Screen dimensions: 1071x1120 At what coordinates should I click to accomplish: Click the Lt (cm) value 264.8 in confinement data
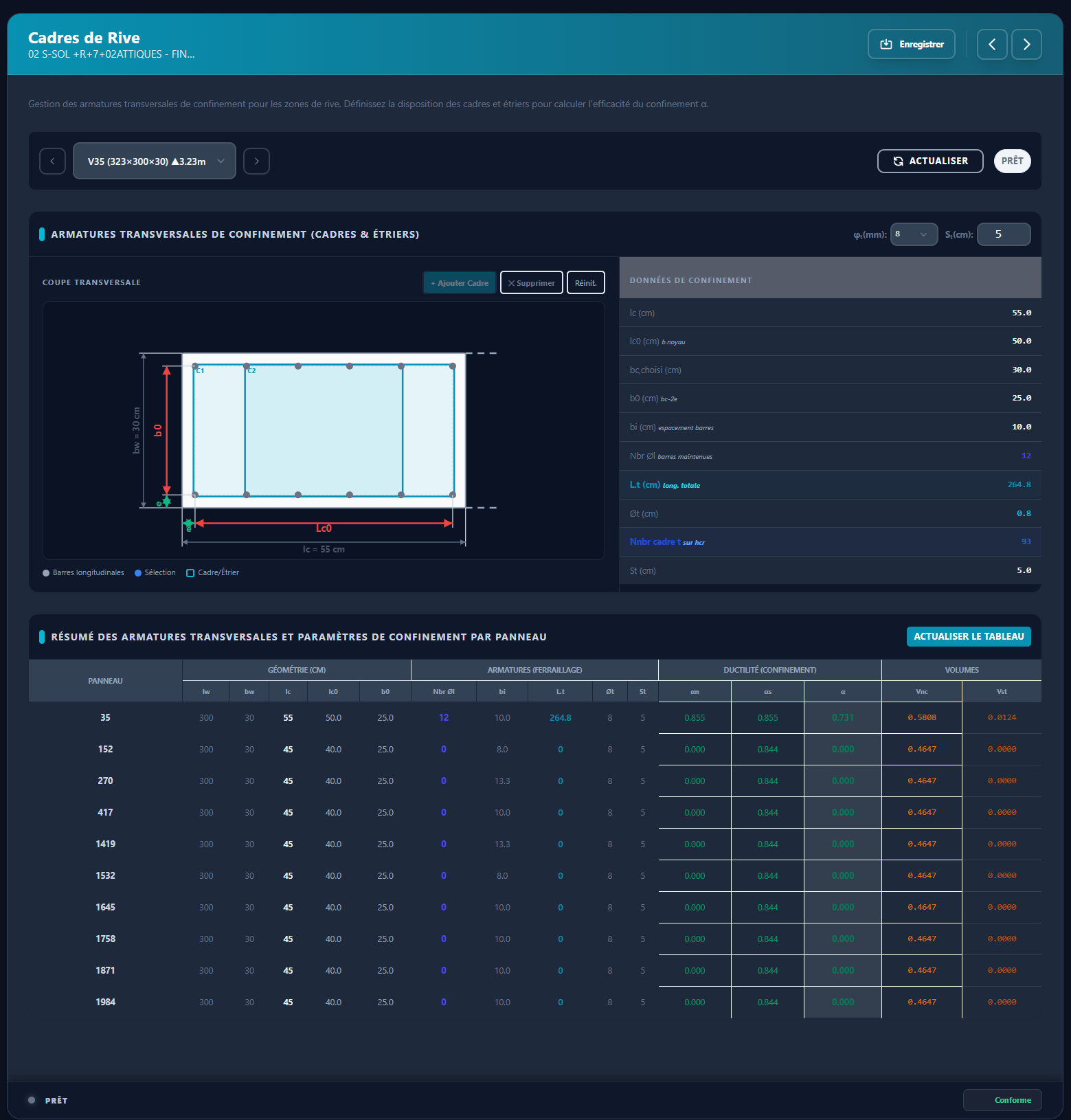[1019, 484]
